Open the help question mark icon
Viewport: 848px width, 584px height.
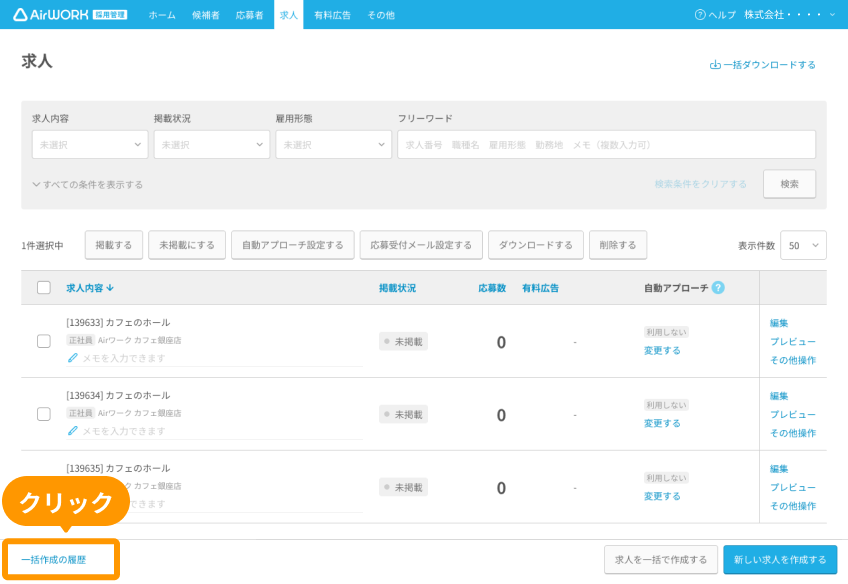click(x=700, y=15)
